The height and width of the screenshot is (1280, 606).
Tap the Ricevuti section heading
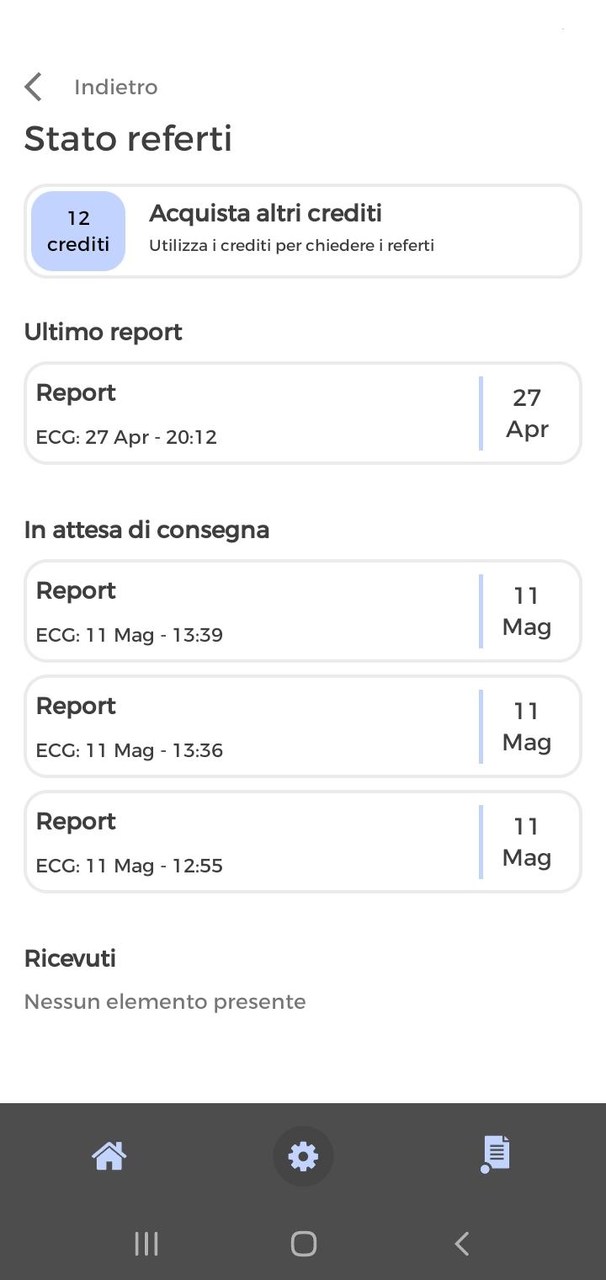pos(70,957)
